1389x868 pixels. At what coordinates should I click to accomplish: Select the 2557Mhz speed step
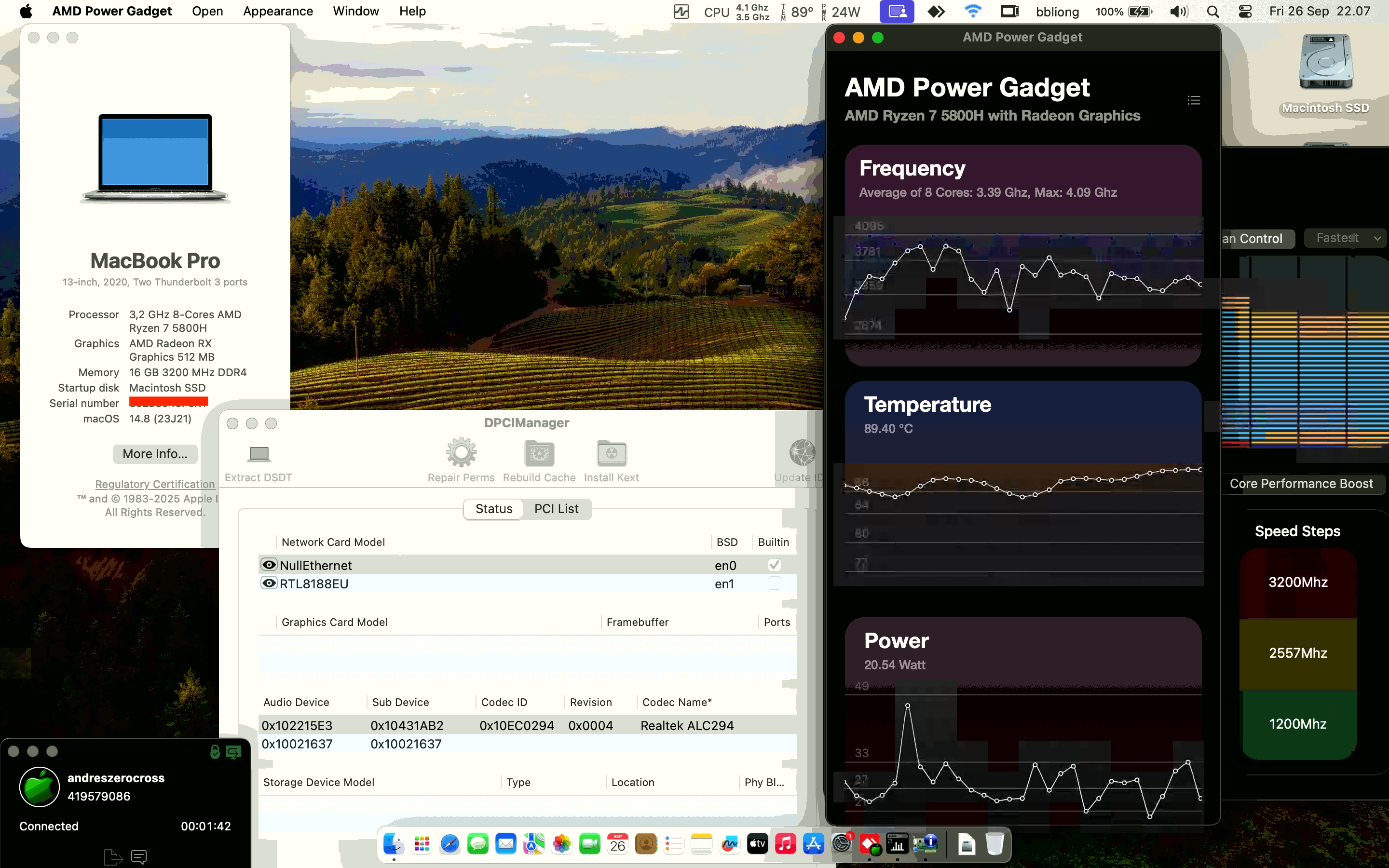1298,653
